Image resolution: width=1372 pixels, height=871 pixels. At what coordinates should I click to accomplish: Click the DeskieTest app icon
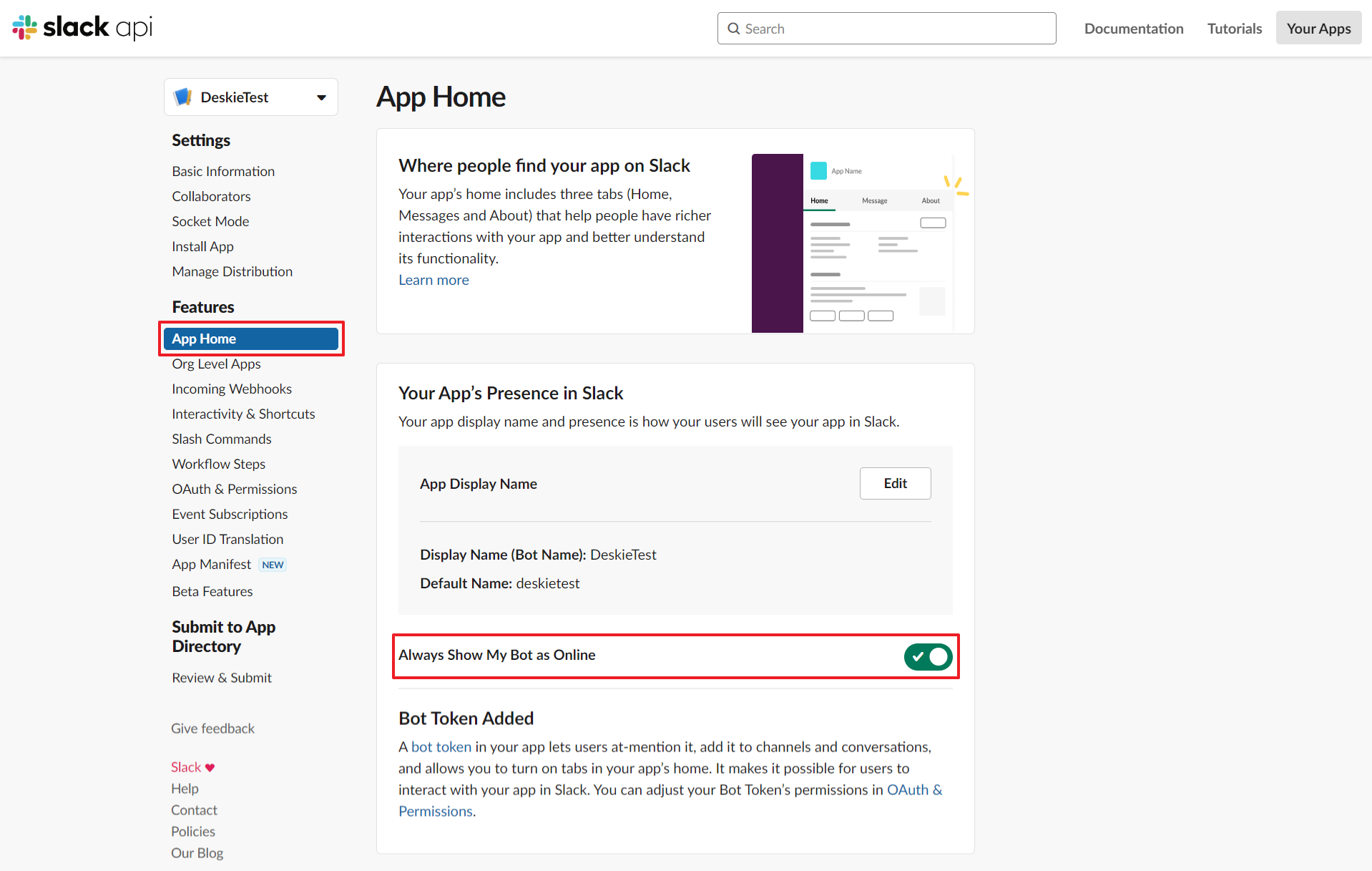pyautogui.click(x=183, y=97)
